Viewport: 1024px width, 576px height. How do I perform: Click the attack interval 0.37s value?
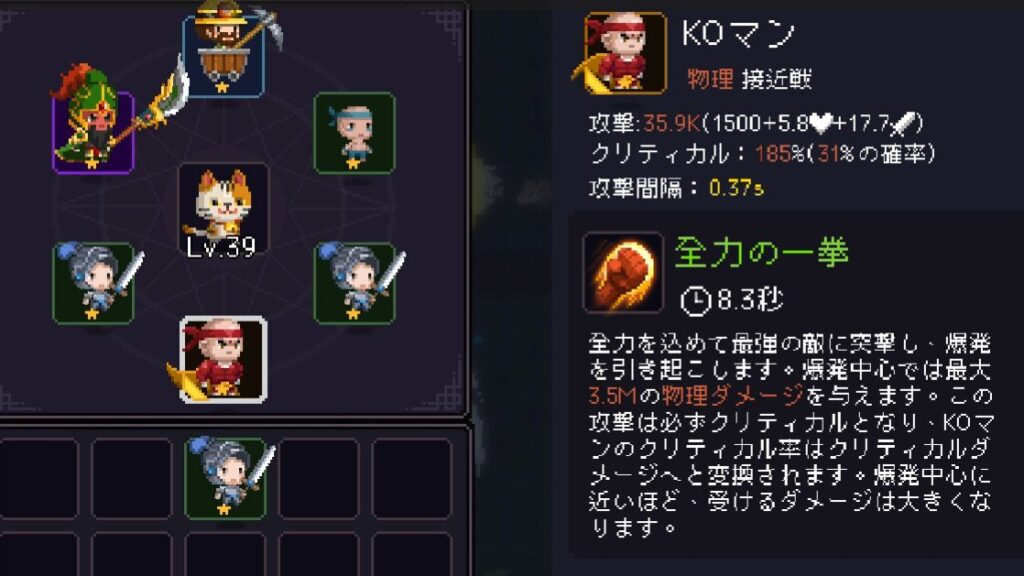pos(736,188)
